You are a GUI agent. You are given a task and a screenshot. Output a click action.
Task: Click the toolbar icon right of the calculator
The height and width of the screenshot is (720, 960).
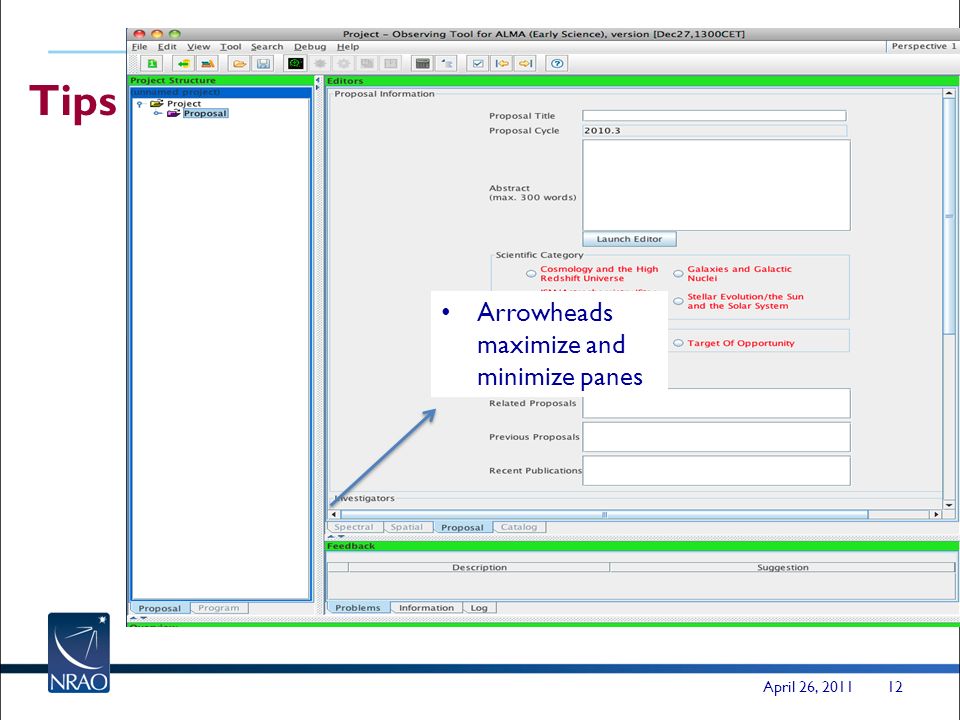[448, 64]
